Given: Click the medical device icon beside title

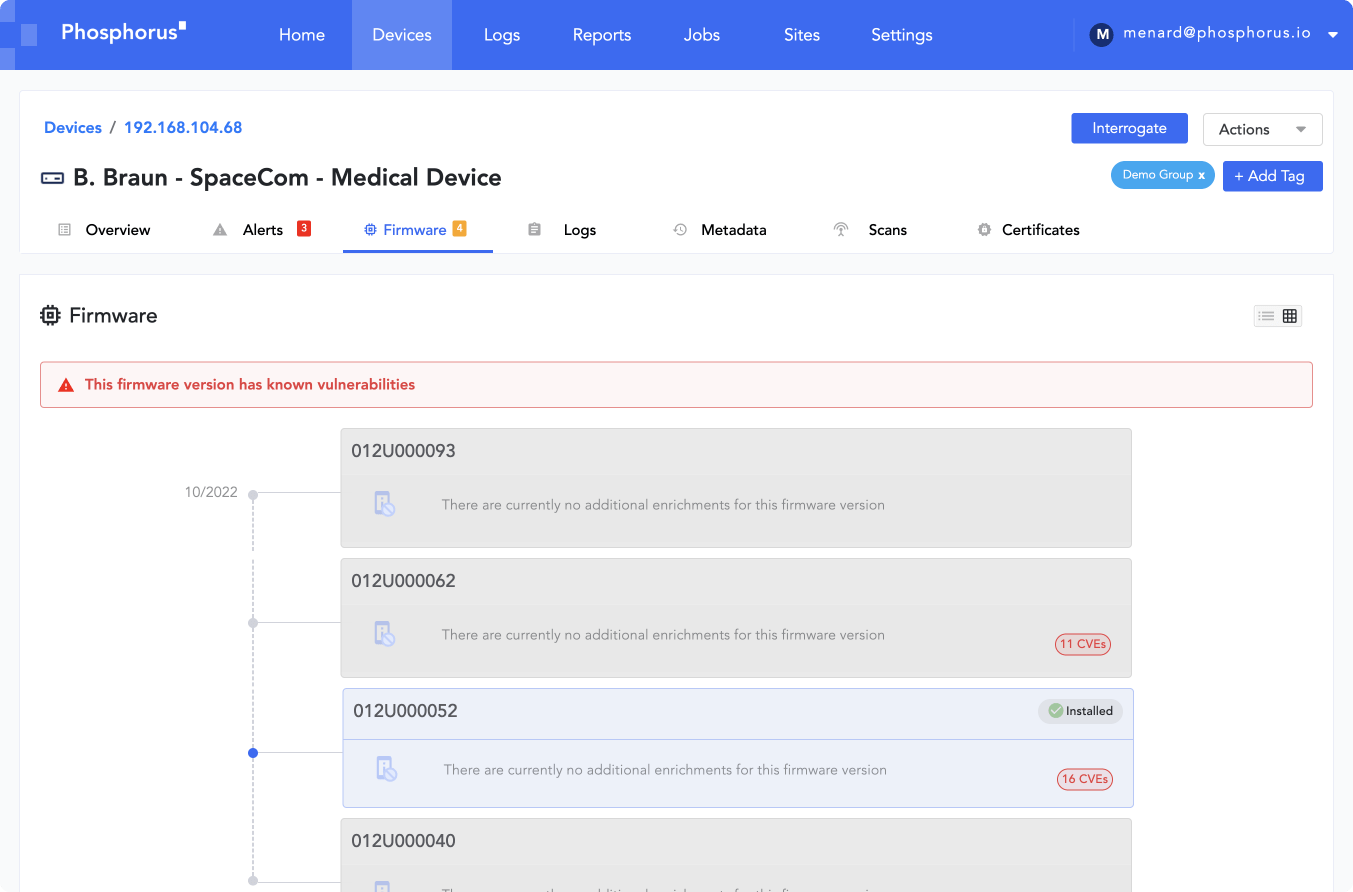Looking at the screenshot, I should pyautogui.click(x=52, y=178).
